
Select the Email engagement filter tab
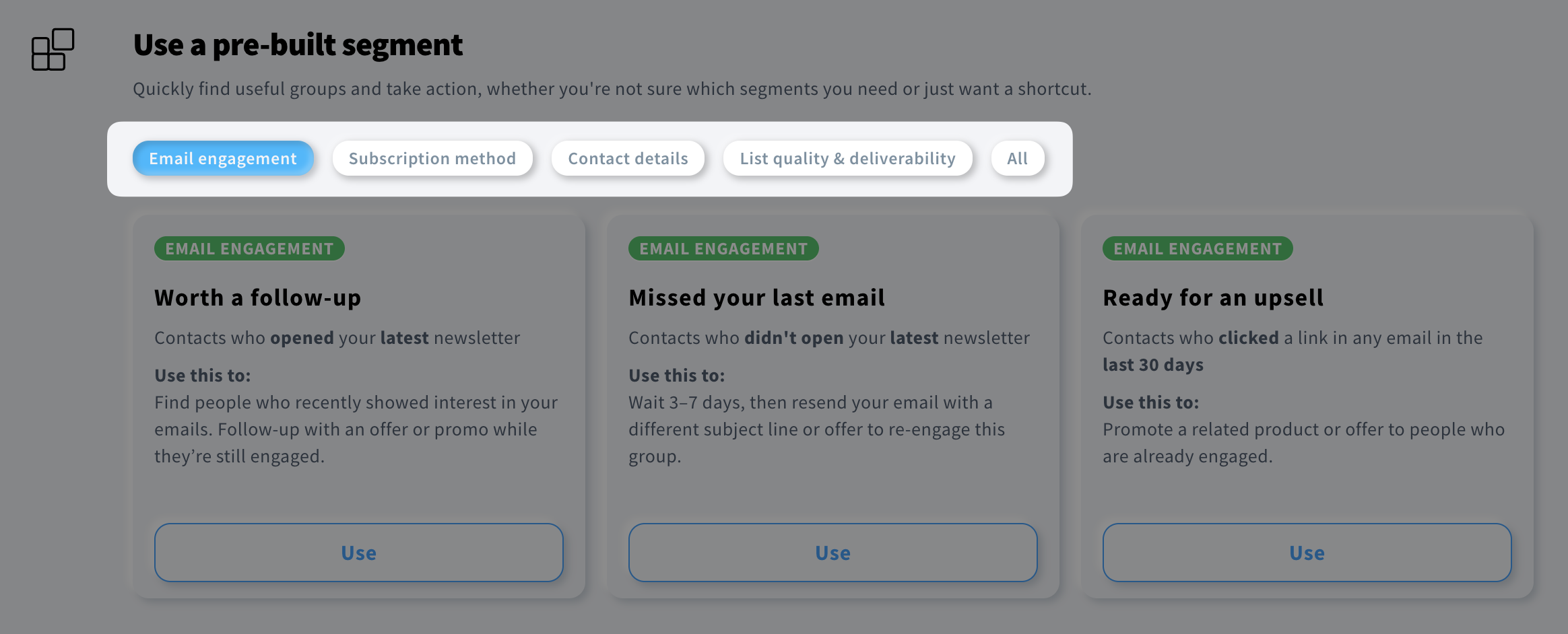click(x=223, y=159)
